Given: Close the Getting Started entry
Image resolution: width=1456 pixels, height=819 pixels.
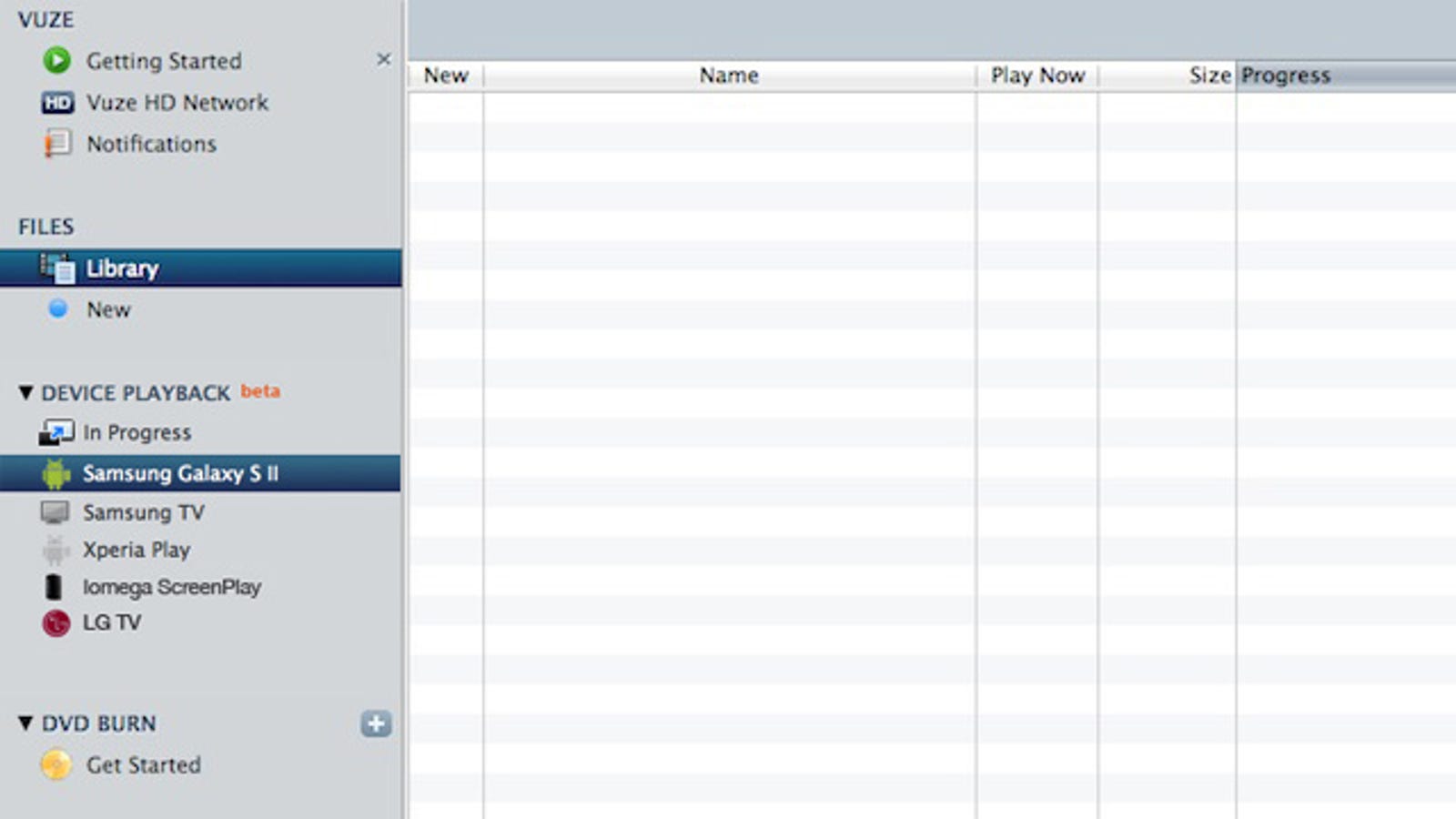Looking at the screenshot, I should click(x=384, y=59).
